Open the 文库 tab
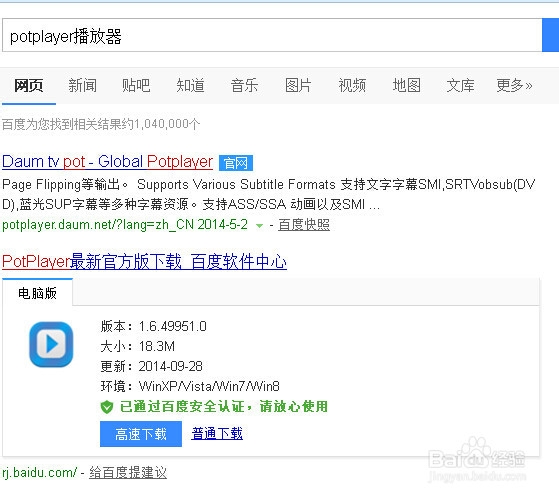 point(460,86)
